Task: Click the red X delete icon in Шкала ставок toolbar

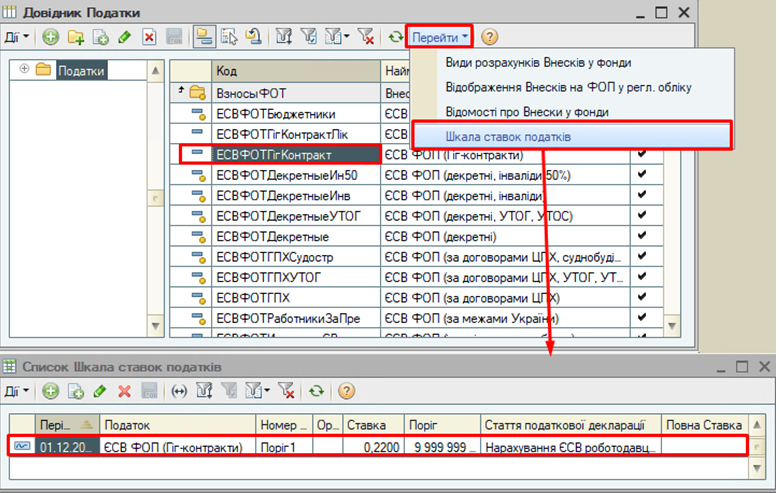Action: coord(125,392)
